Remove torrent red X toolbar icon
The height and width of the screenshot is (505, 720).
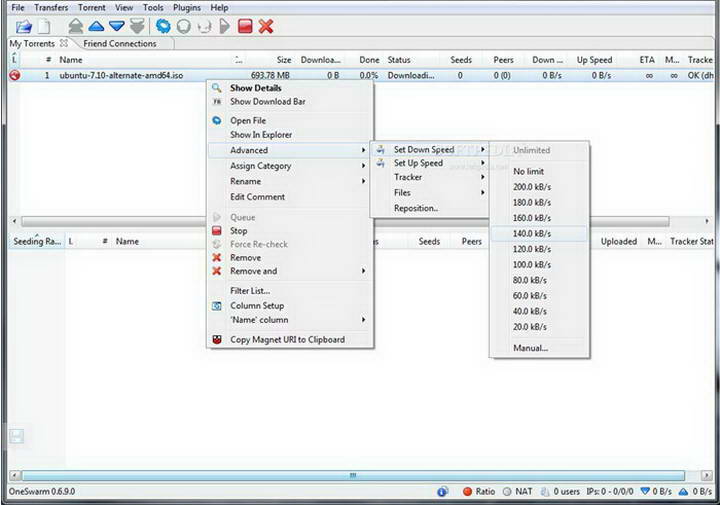266,26
